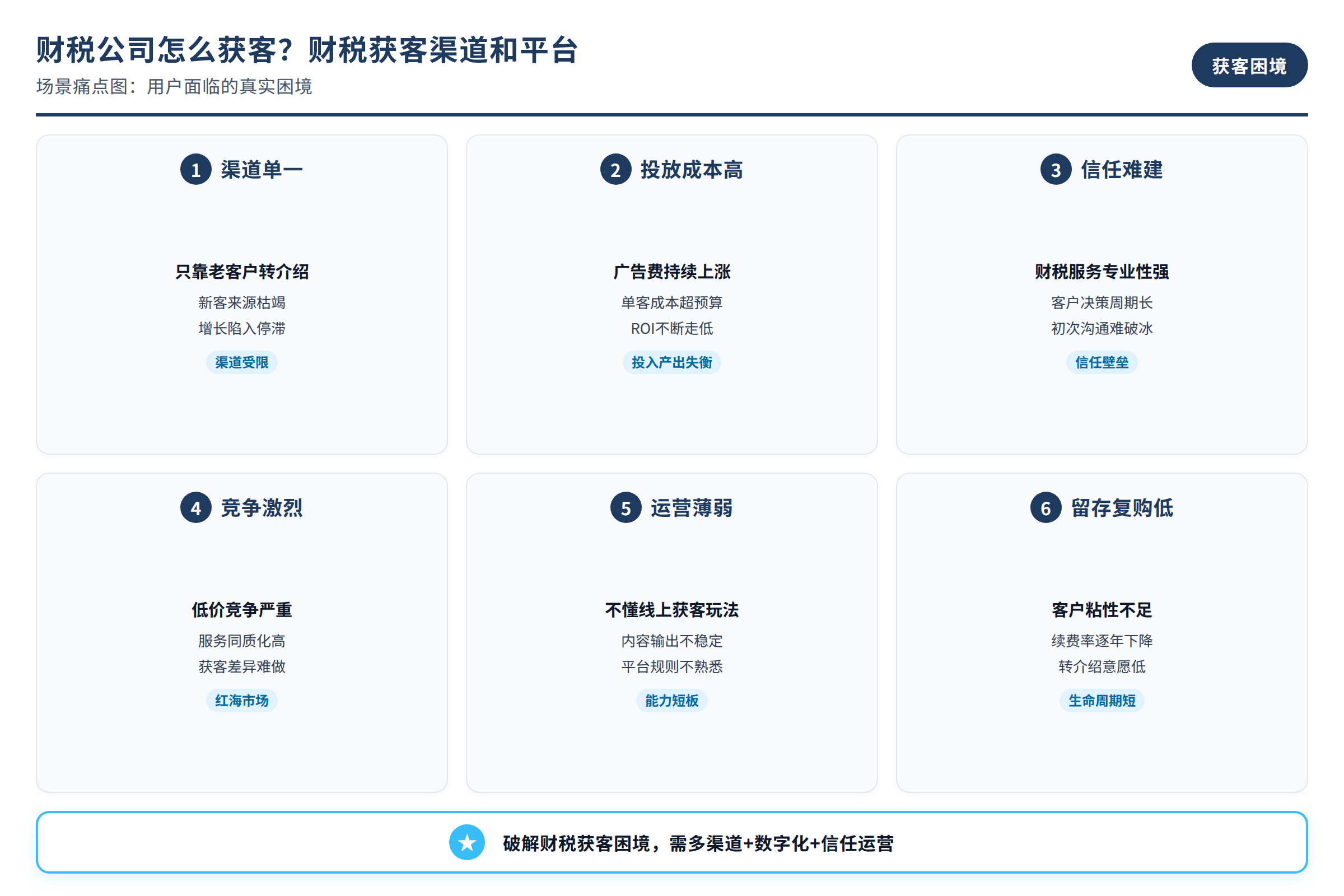Click the 竞争激烈 card heading
Screen dimensions: 1344x896
tap(262, 508)
